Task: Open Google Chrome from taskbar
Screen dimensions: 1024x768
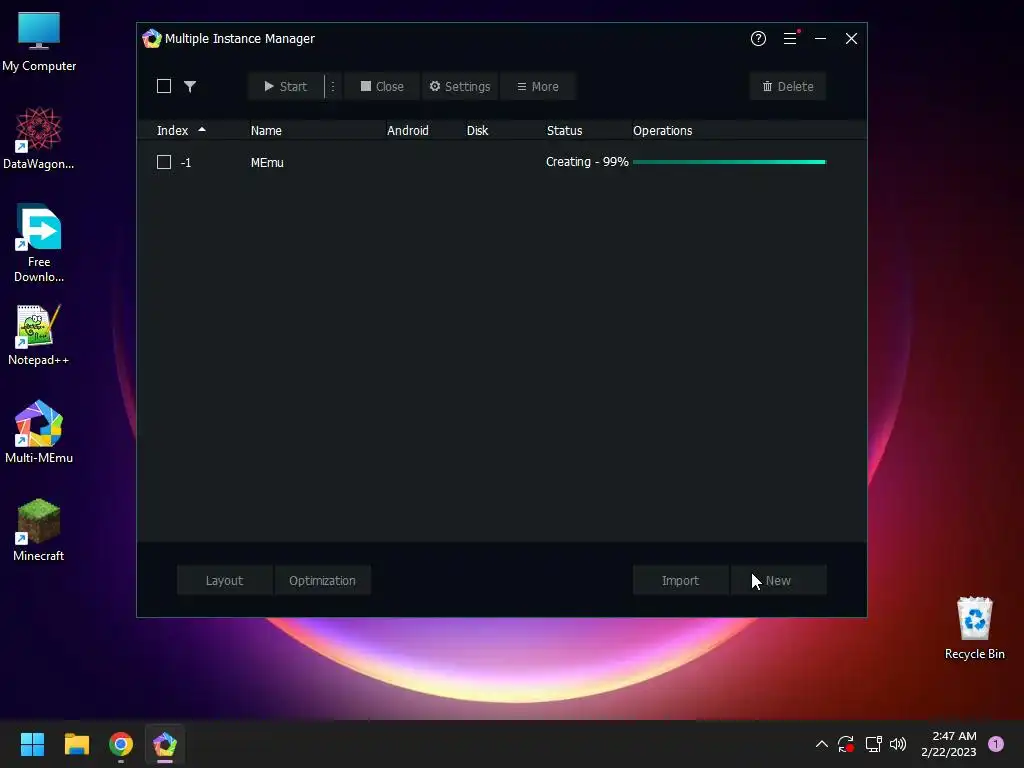Action: 121,744
